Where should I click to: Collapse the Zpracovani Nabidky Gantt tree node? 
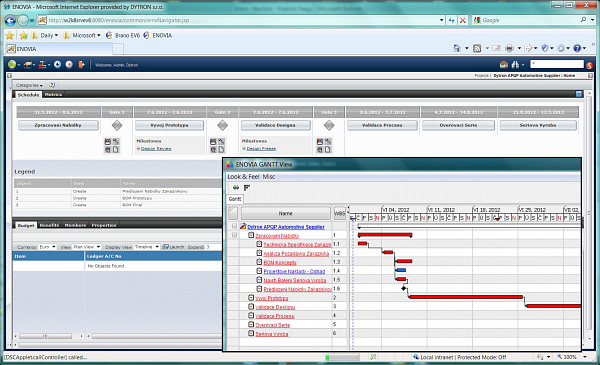[234, 235]
